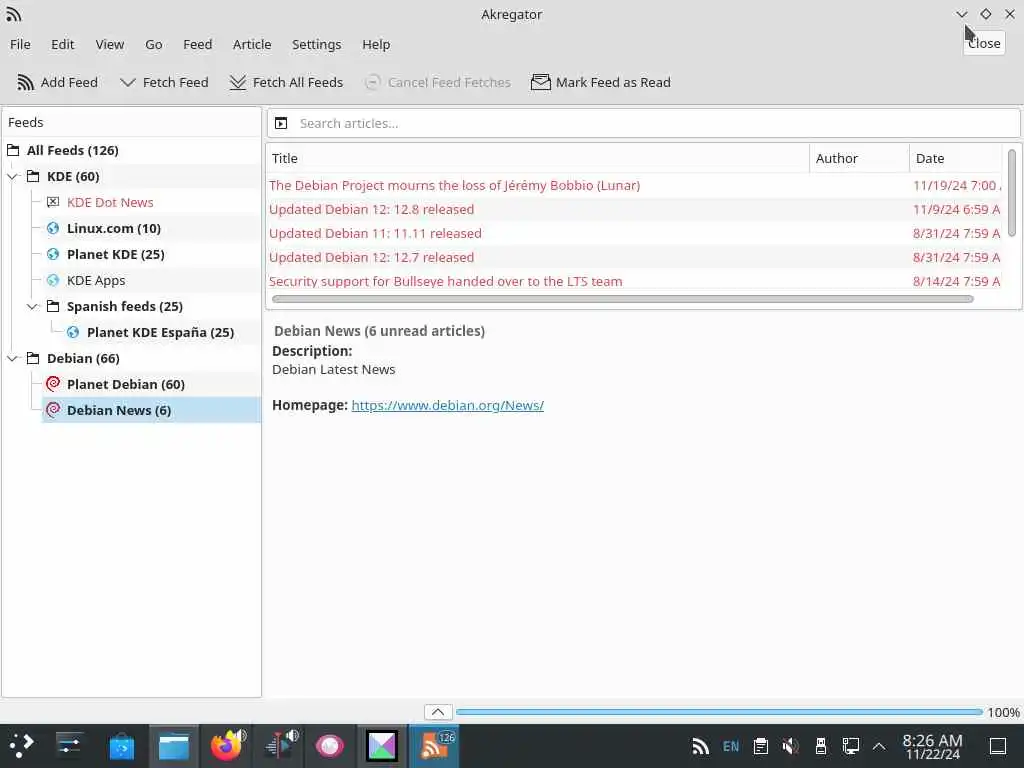Screen dimensions: 1024x768
Task: Open Dolphin file manager in taskbar
Action: (x=174, y=746)
